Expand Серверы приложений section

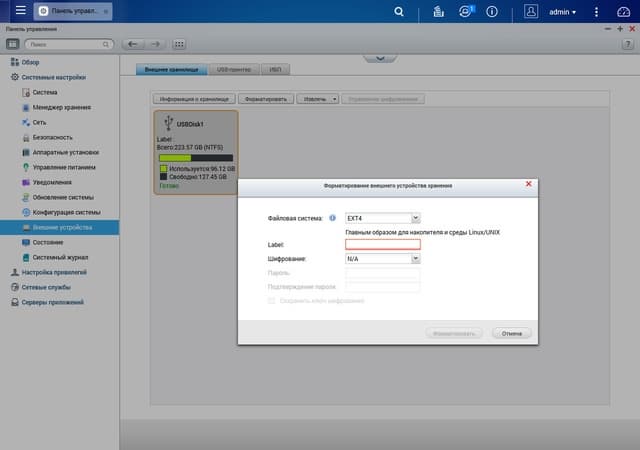(52, 303)
